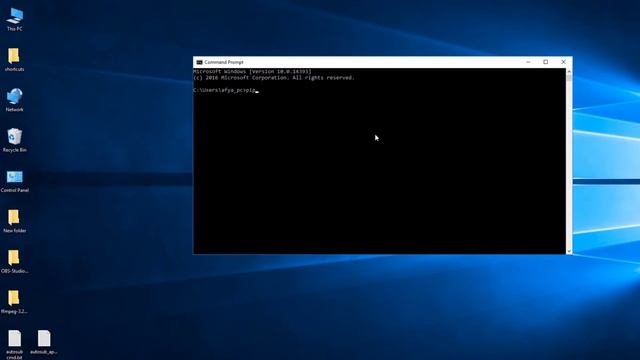Minimize the Command Prompt window
This screenshot has width=640, height=360.
528,62
